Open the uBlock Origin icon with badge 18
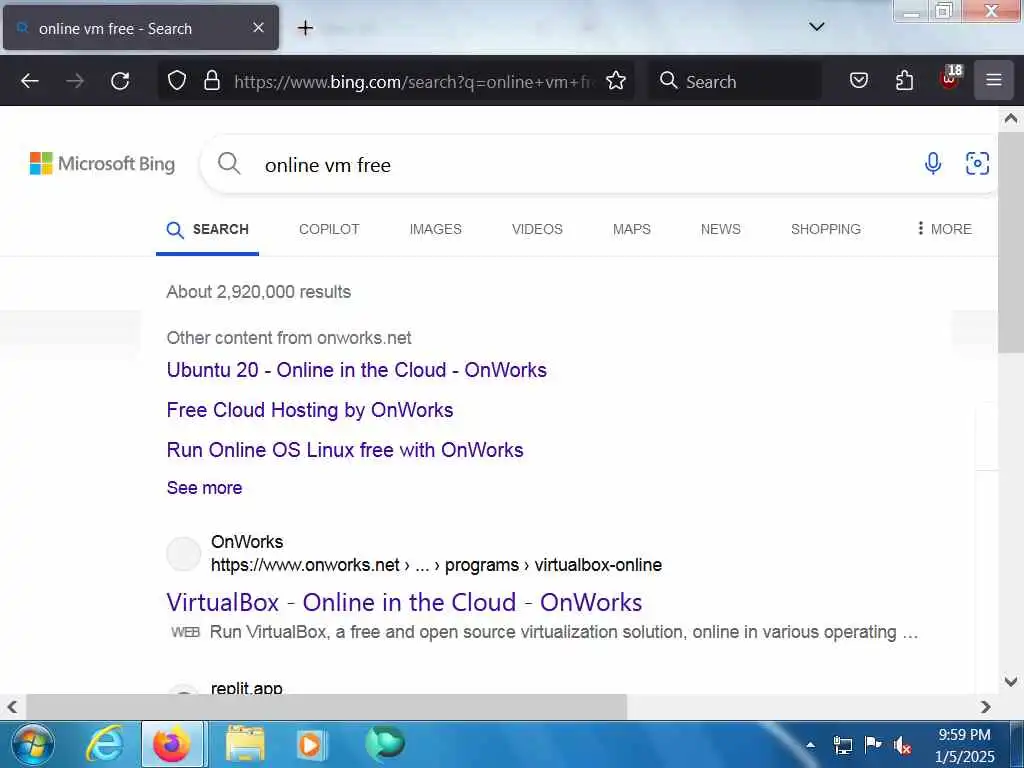The image size is (1024, 768). pyautogui.click(x=951, y=78)
